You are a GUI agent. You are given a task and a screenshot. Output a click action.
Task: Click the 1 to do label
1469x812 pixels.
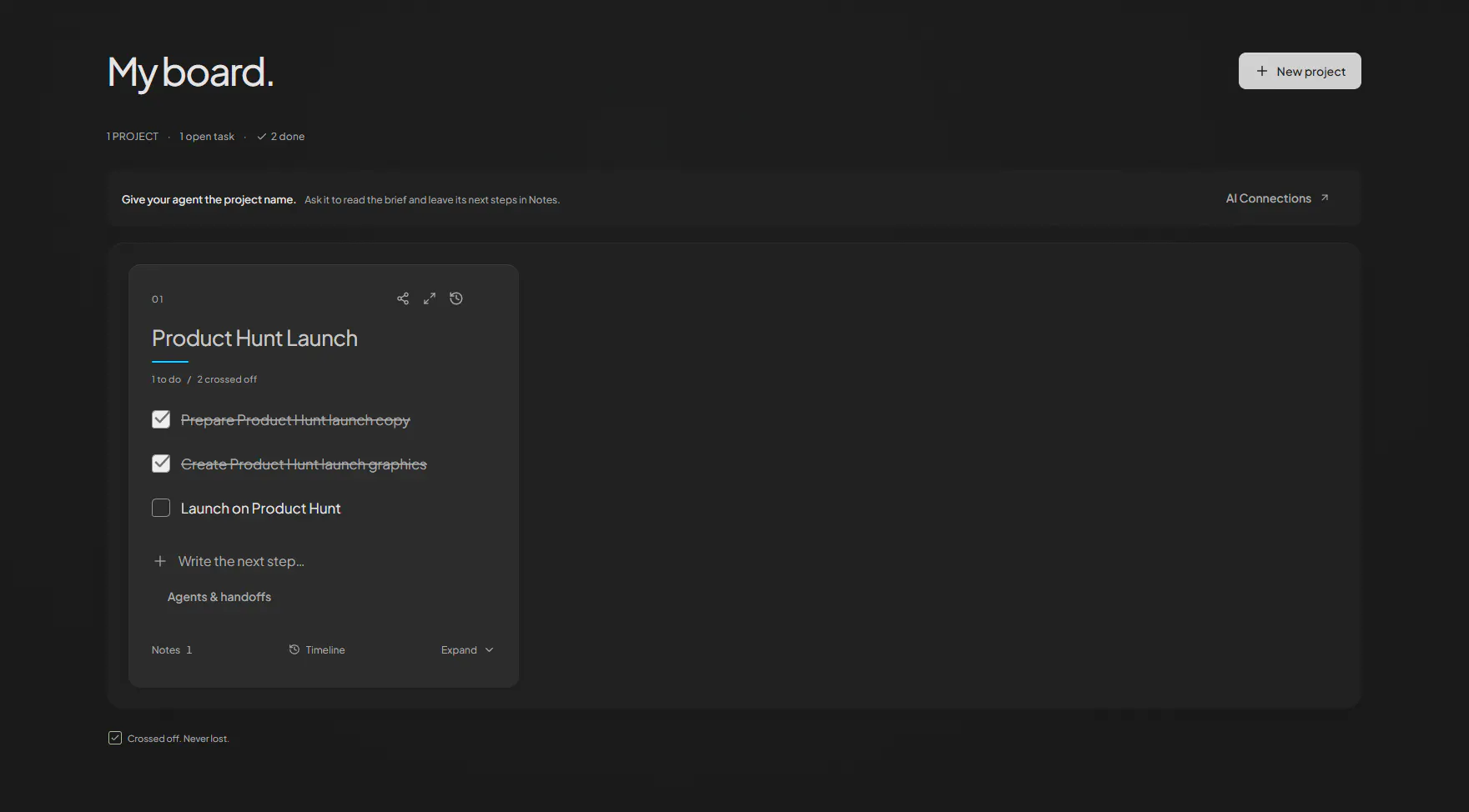[166, 379]
